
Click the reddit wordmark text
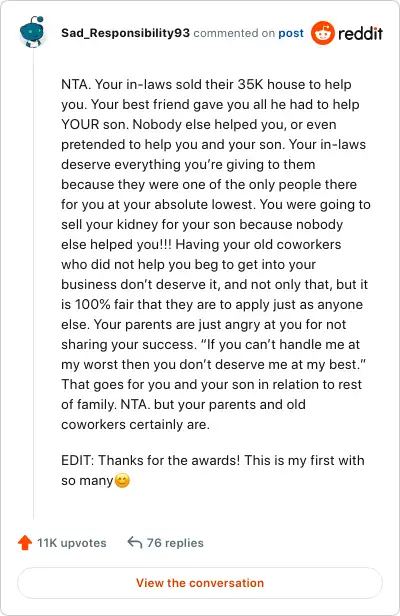coord(360,33)
